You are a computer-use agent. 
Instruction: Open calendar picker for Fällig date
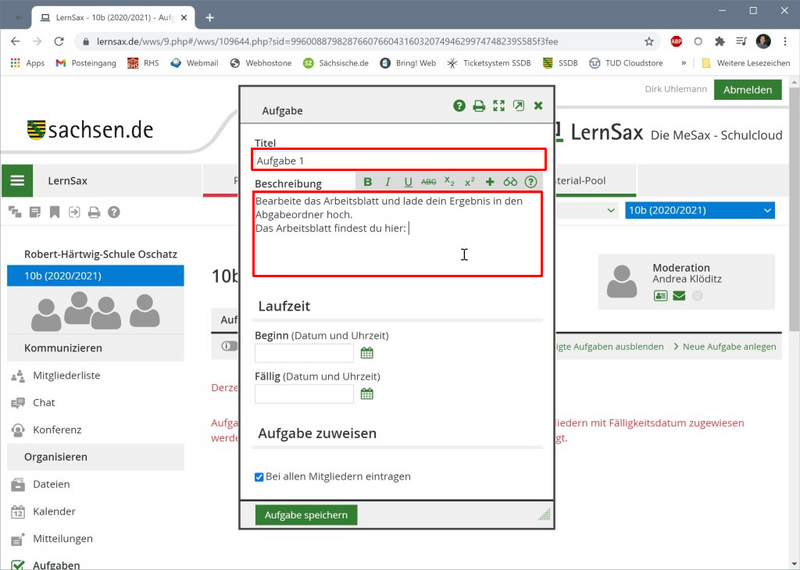367,394
